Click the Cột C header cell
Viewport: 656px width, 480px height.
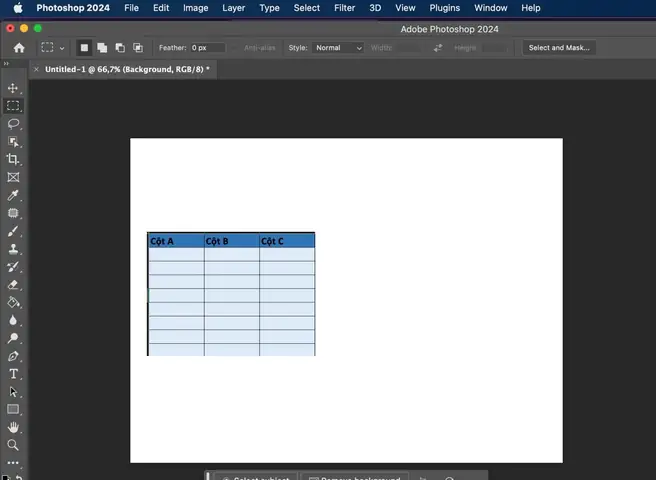point(287,241)
